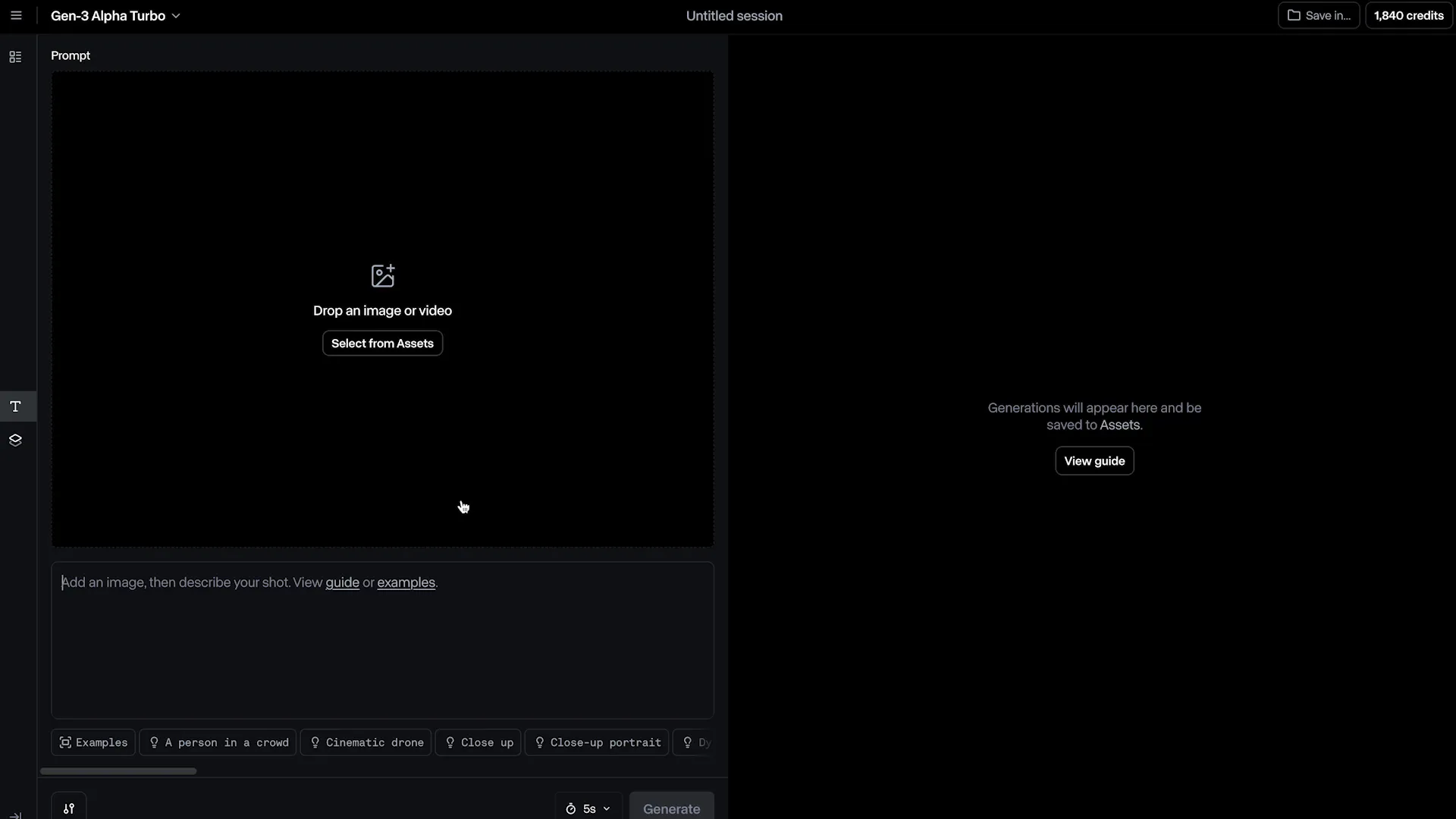Click the 1,840 credits button
Viewport: 1456px width, 819px height.
tap(1408, 15)
